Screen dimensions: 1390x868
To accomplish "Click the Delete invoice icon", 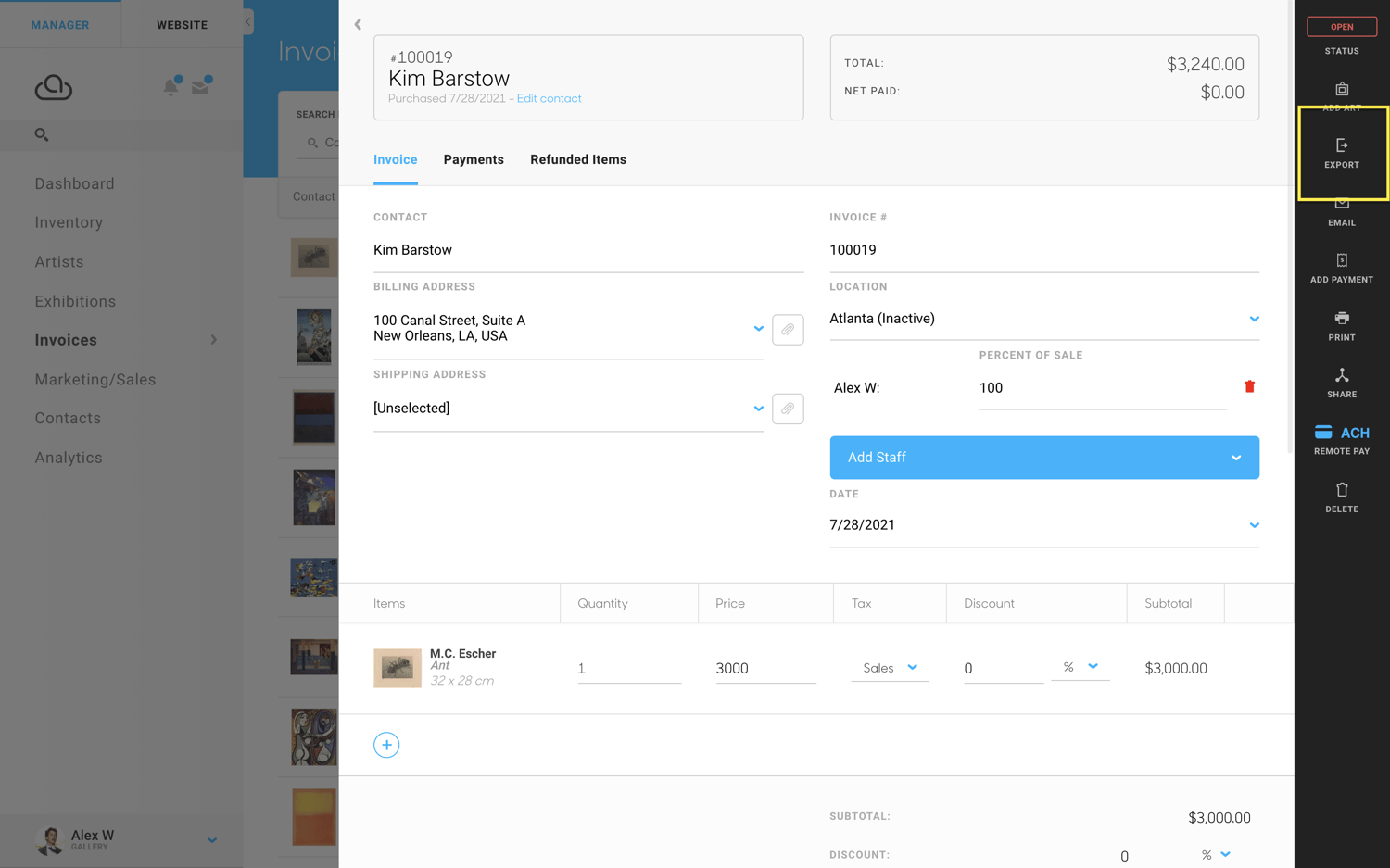I will [x=1342, y=497].
